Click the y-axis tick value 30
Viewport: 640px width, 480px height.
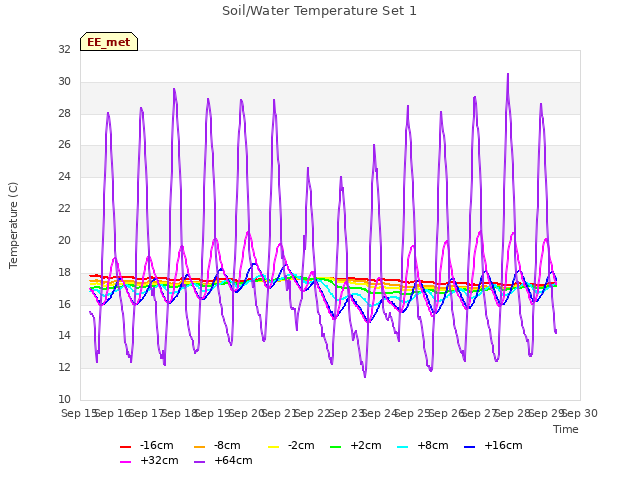click(x=64, y=82)
